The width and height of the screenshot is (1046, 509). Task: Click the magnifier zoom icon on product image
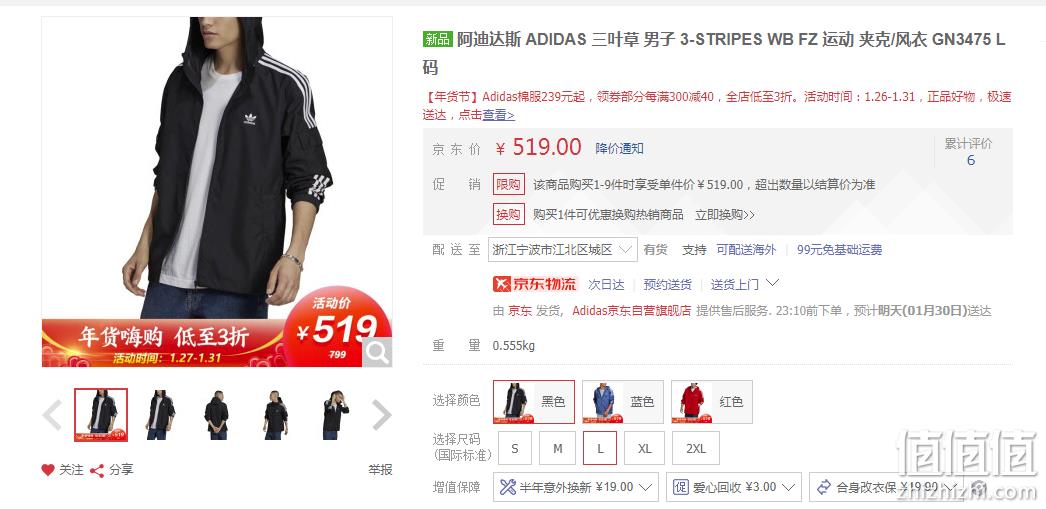point(376,352)
